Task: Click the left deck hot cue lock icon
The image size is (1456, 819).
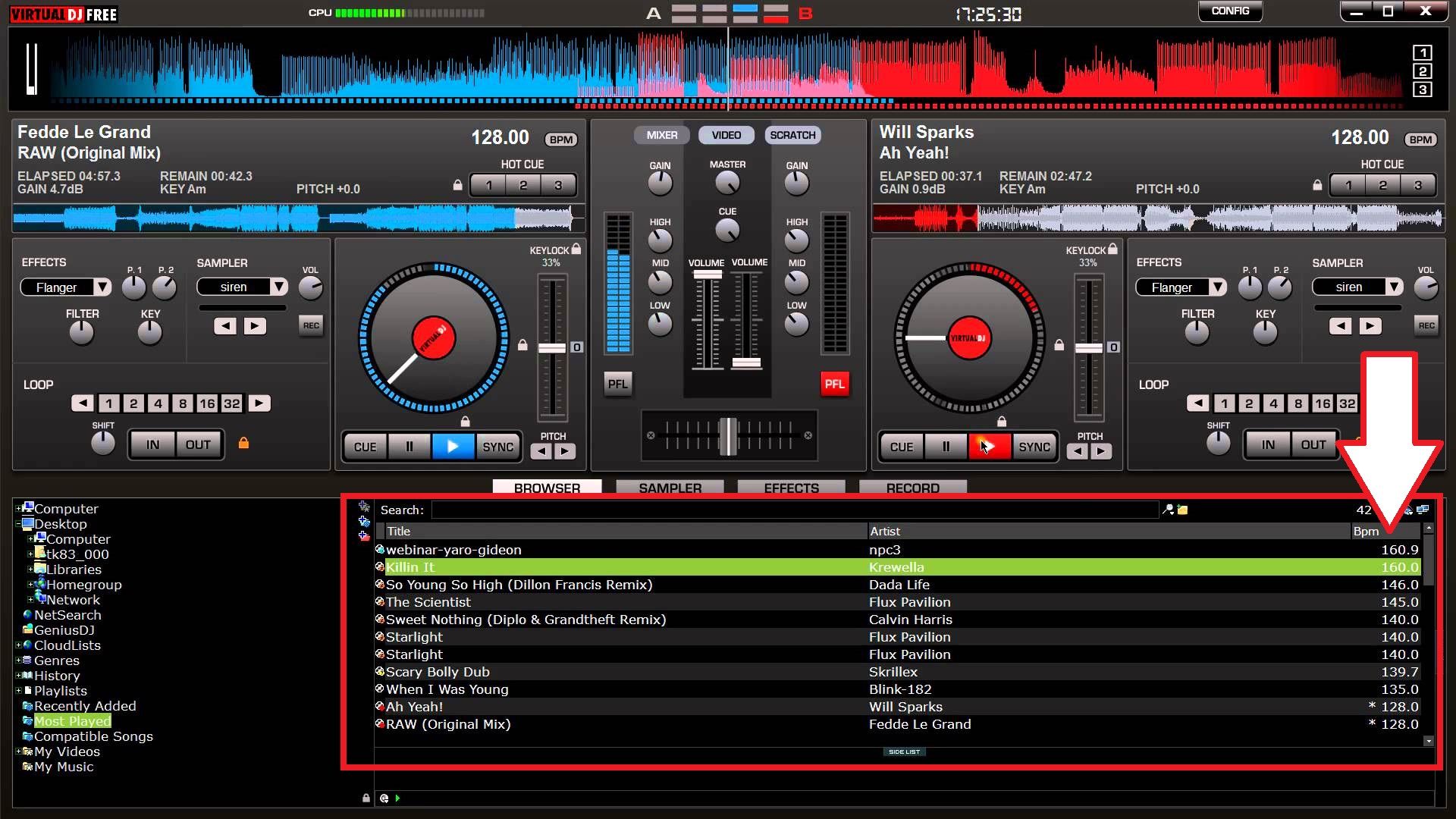Action: pos(457,185)
